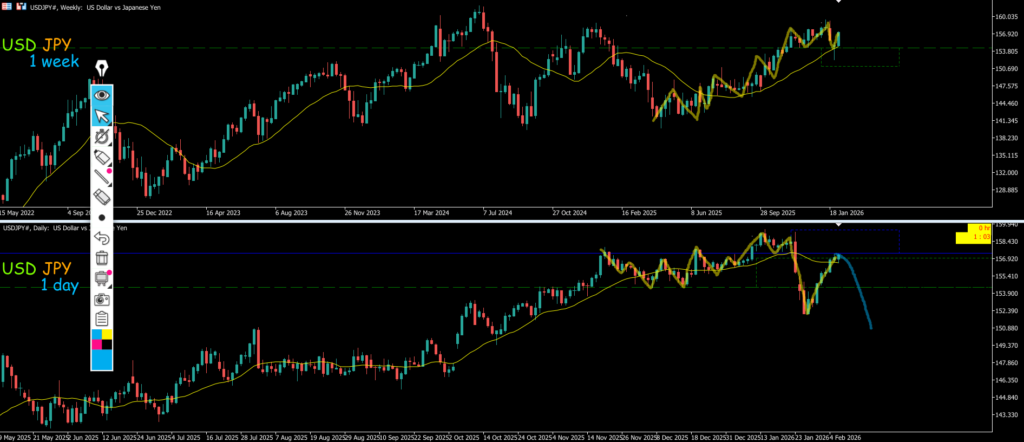Click the white shift marker atop weekly chart
This screenshot has width=1024, height=442.
point(838,2)
